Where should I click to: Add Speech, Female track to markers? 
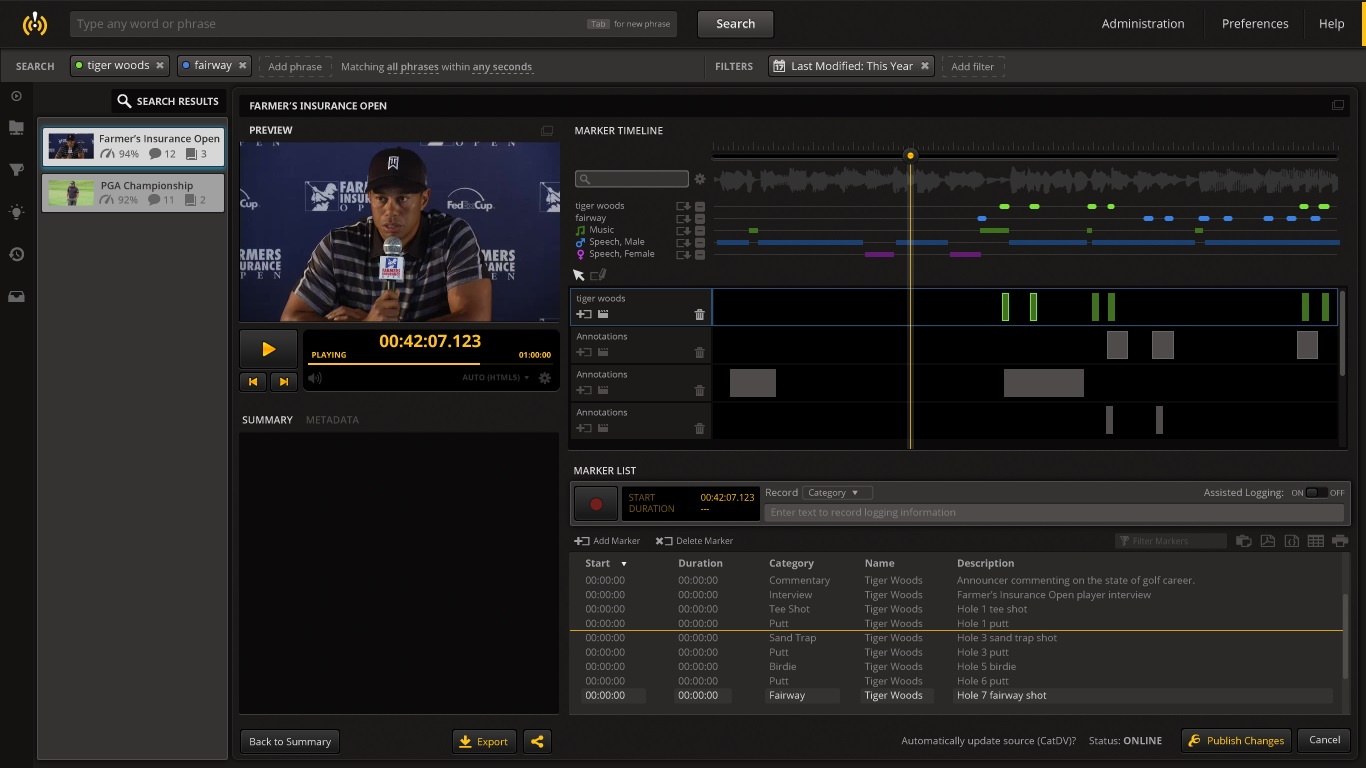(x=684, y=254)
